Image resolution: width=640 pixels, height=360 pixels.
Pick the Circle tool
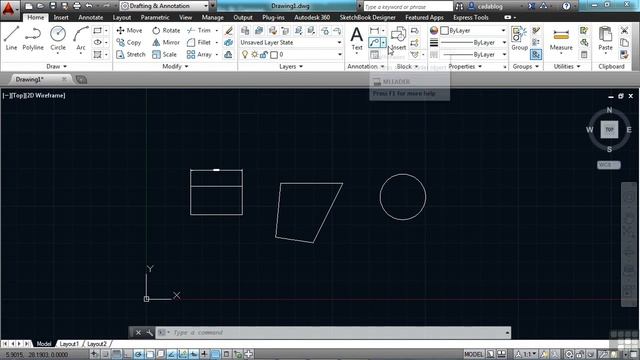[x=58, y=38]
